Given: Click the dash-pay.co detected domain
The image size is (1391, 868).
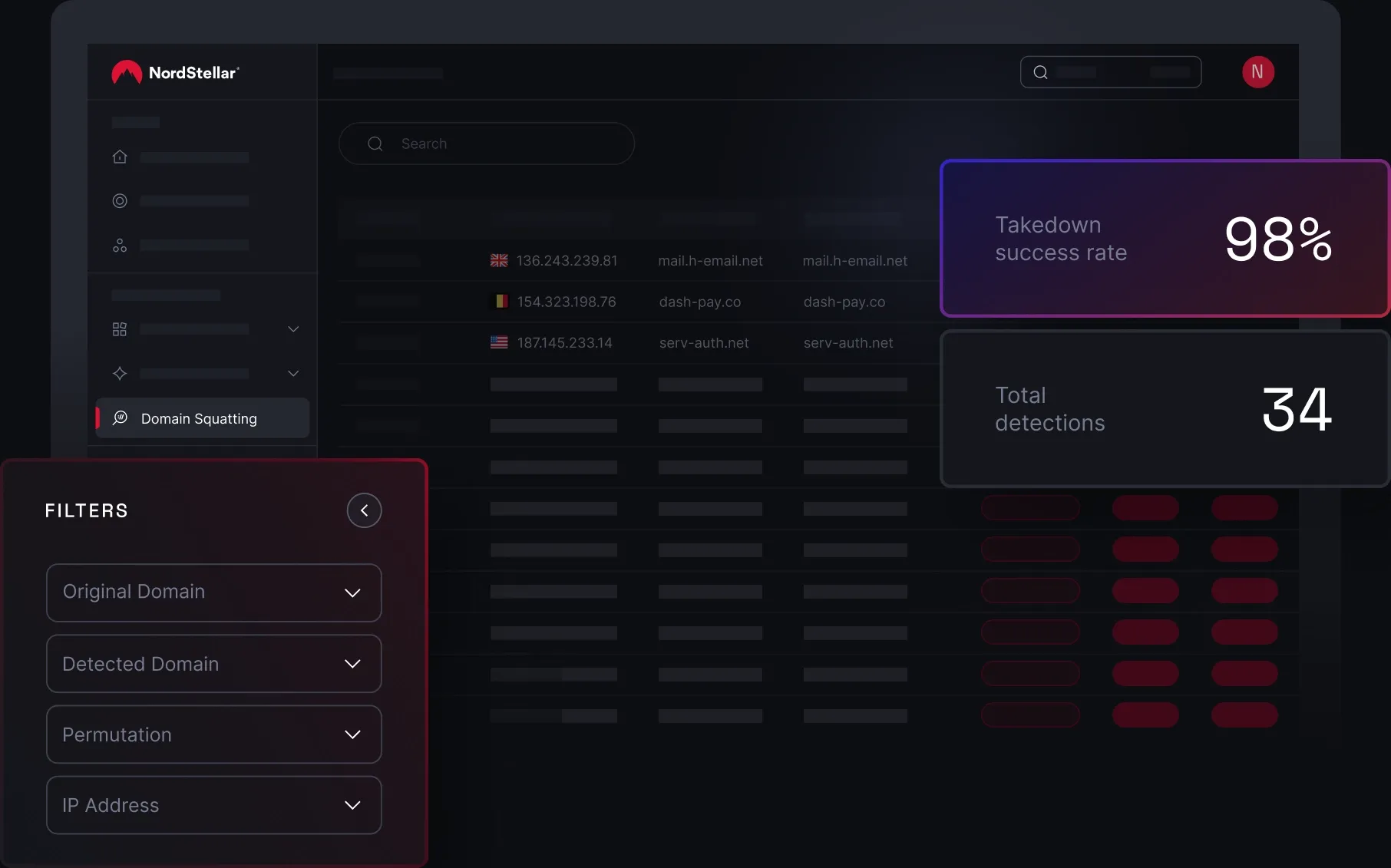Looking at the screenshot, I should [844, 302].
